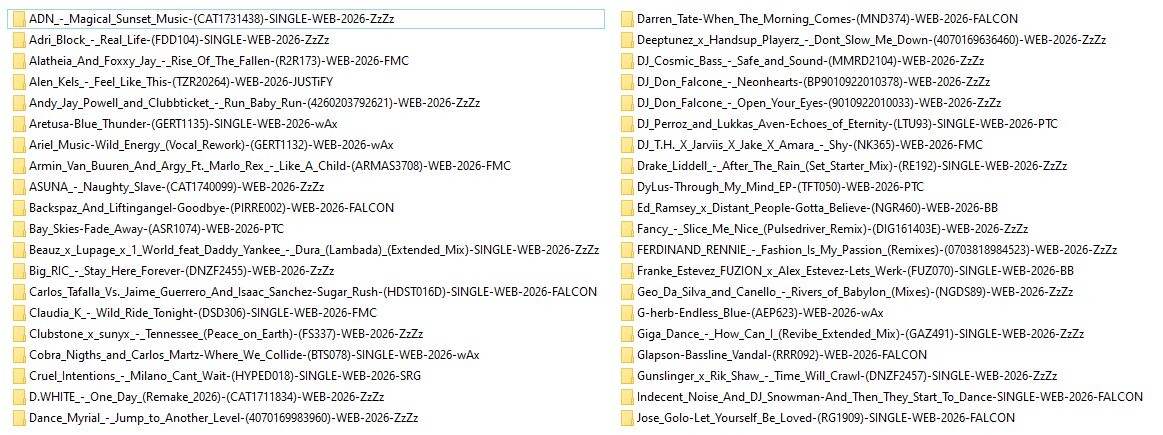Click folder icon of DJ_Don_Falcone Open_Your_Eyes
1163x435 pixels.
point(627,103)
